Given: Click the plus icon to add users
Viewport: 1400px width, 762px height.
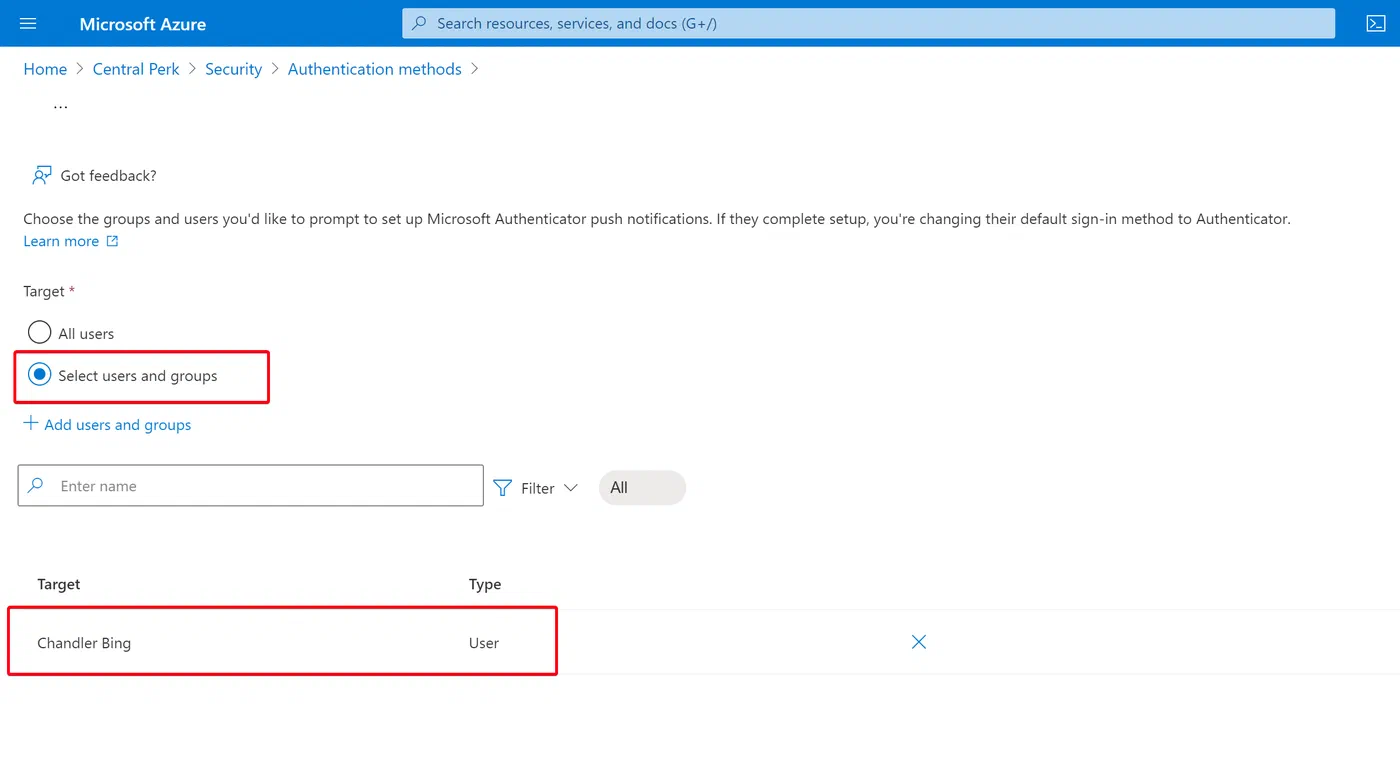Looking at the screenshot, I should click(x=31, y=423).
